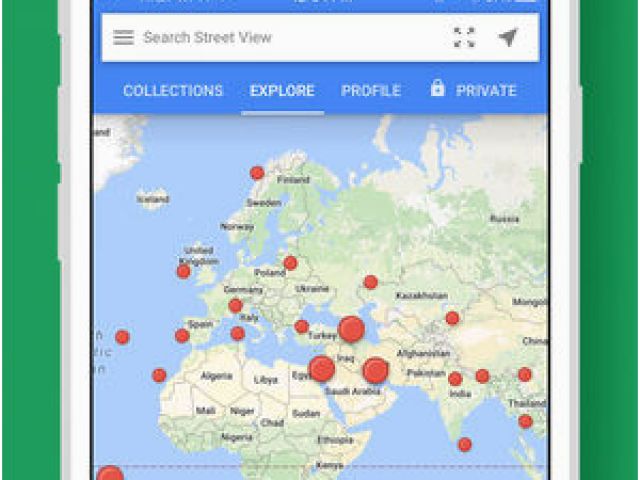Tap the Iceland label on map
640x480 pixels.
[x=153, y=199]
